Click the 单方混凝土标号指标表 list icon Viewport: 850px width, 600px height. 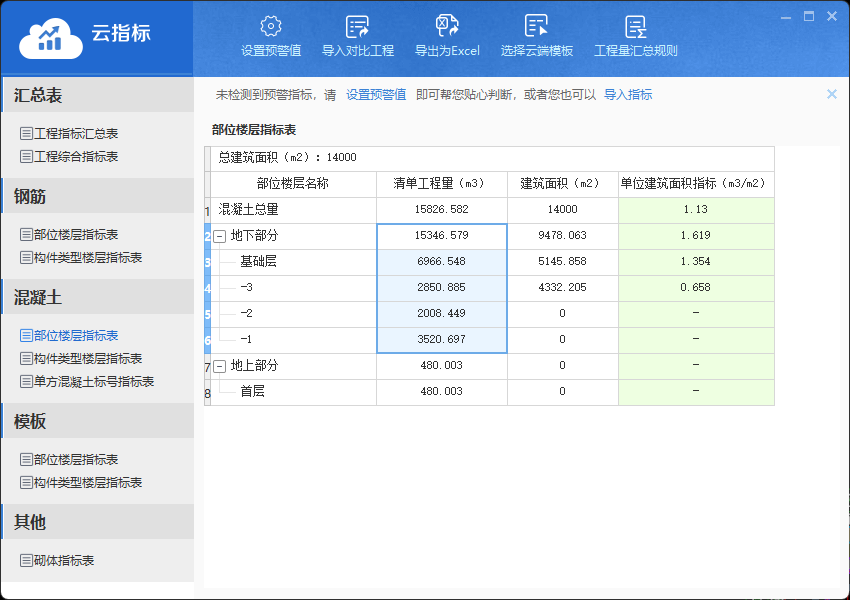[x=26, y=382]
